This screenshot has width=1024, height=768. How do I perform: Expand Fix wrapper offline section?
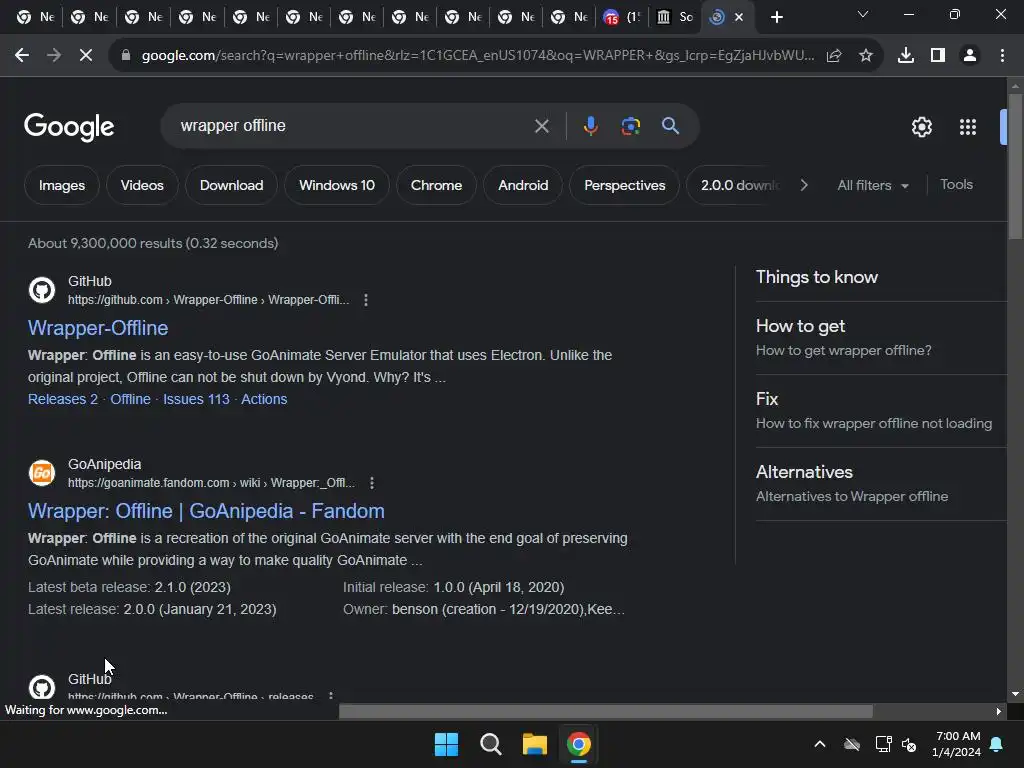(881, 411)
